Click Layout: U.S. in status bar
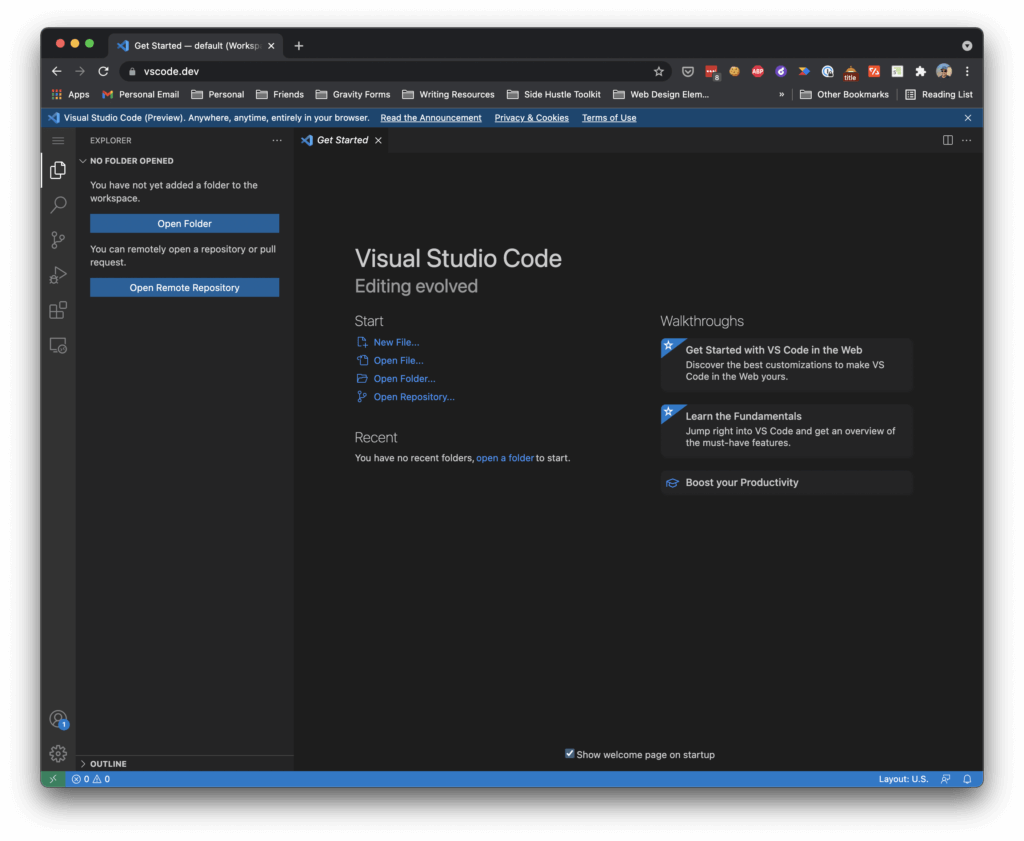 [x=903, y=779]
